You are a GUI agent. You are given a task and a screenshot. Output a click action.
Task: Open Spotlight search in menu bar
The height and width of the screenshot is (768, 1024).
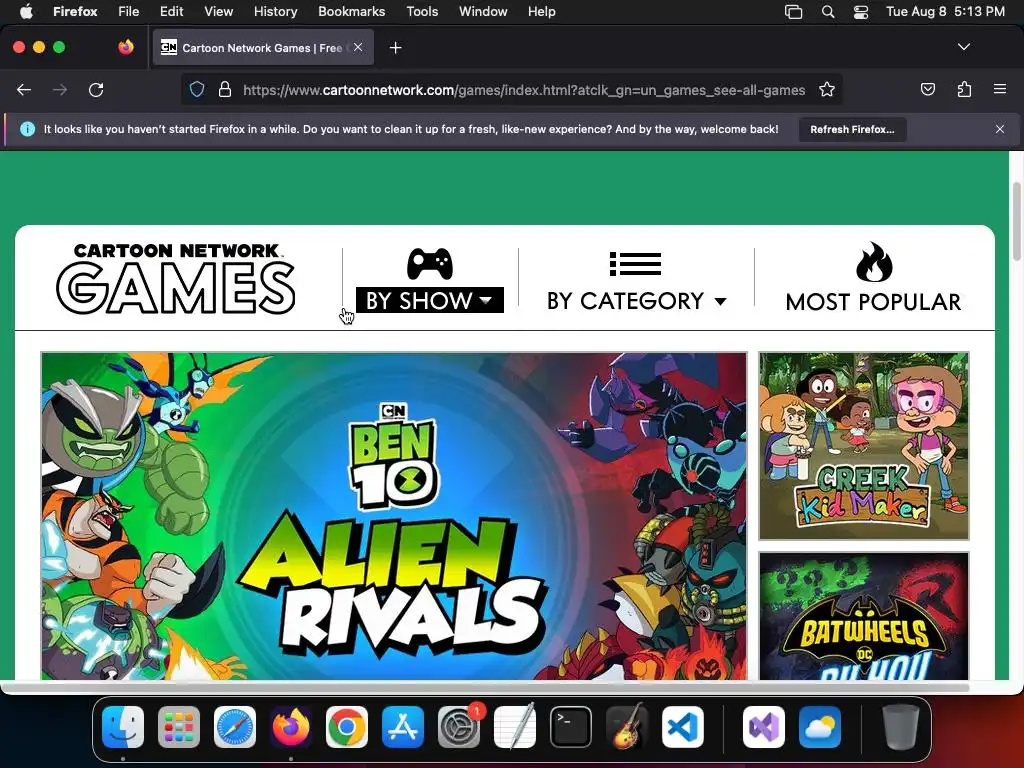click(x=827, y=12)
